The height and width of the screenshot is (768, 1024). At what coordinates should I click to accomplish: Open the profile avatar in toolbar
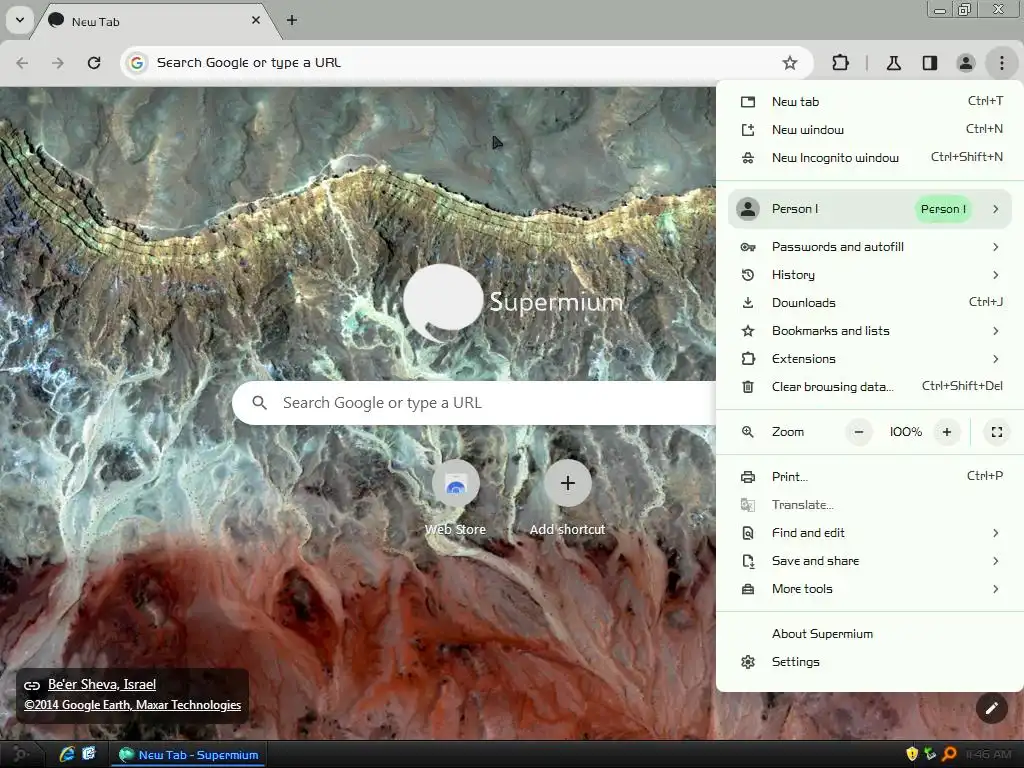point(965,63)
